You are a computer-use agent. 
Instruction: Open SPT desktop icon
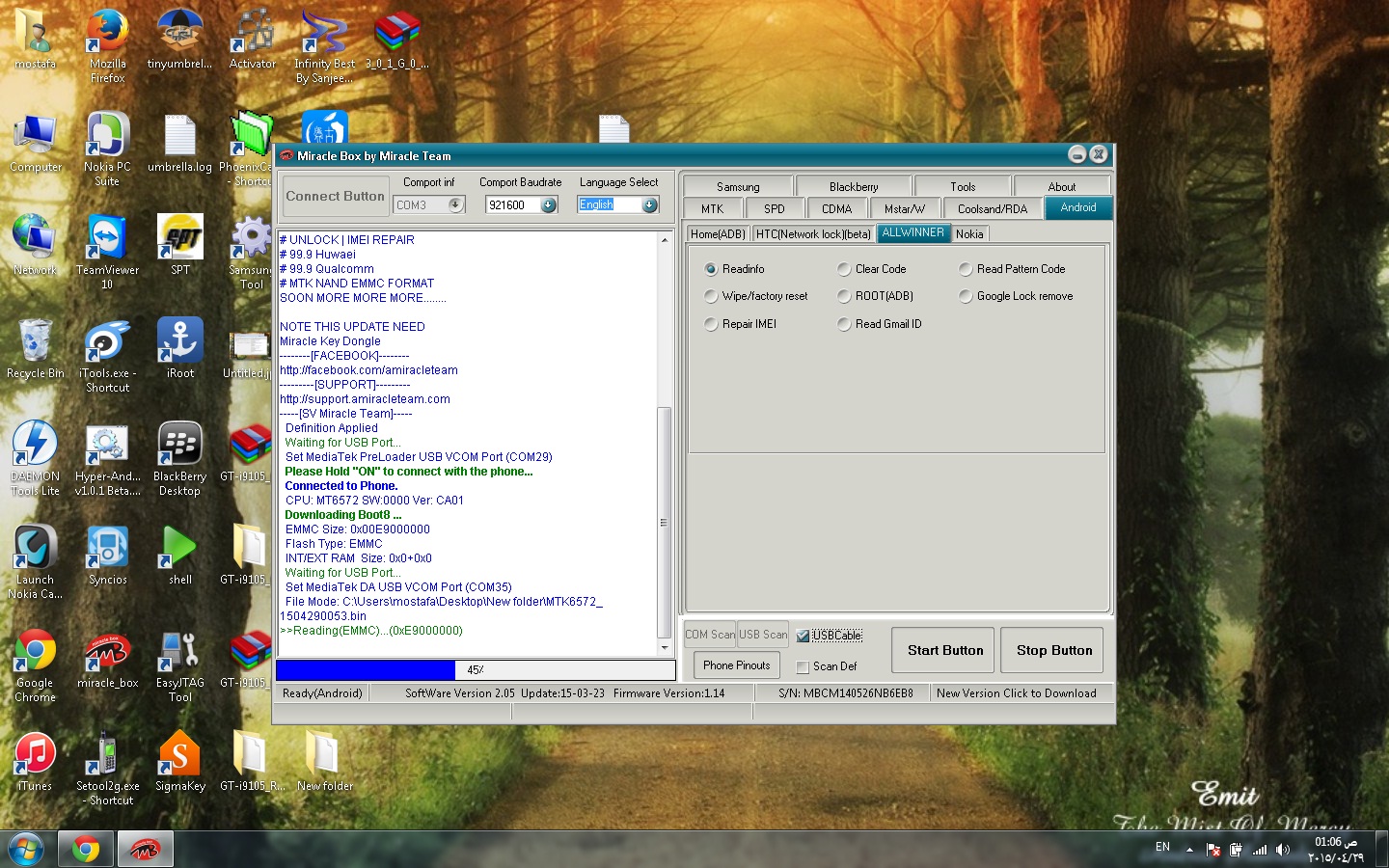(x=180, y=246)
